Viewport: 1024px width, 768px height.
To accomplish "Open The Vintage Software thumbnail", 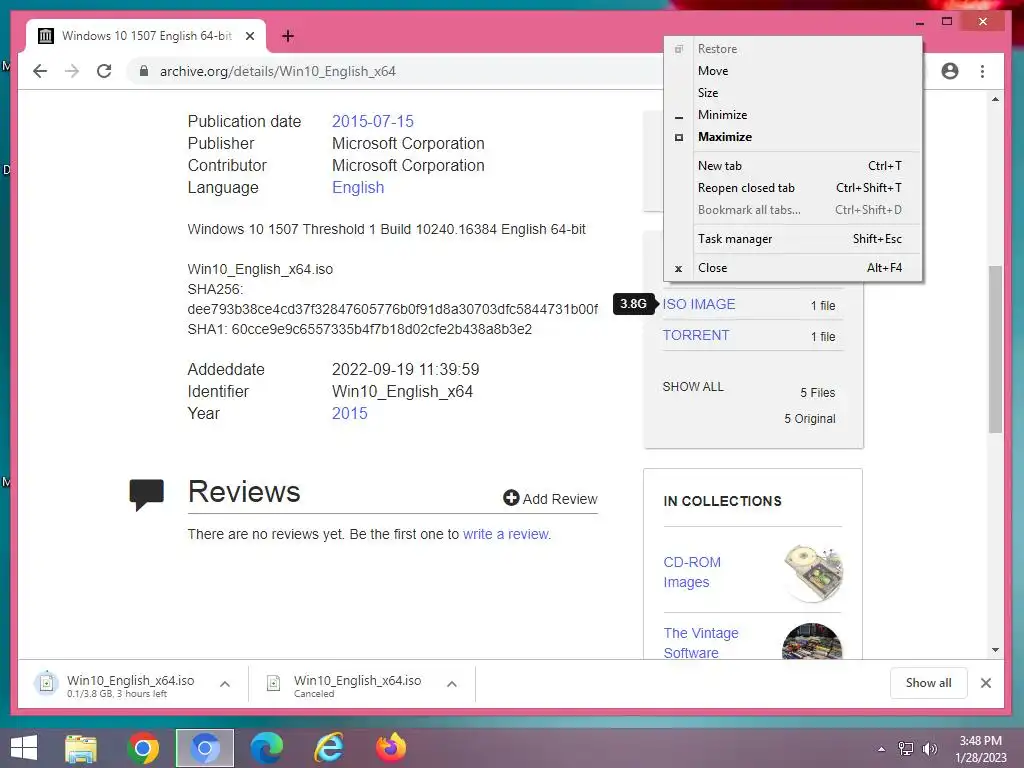I will (812, 641).
